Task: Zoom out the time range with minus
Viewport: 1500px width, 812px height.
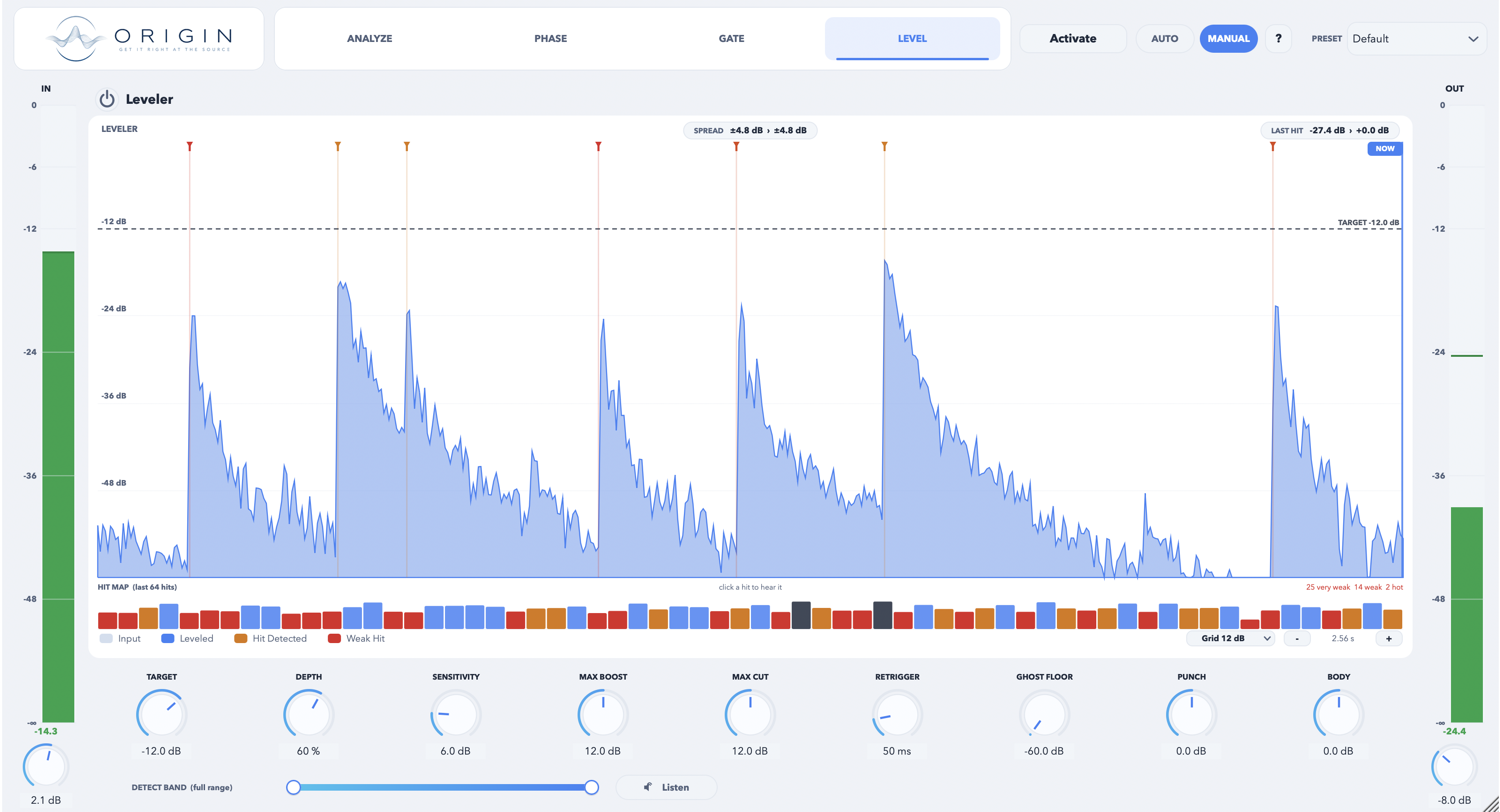Action: pyautogui.click(x=1297, y=638)
